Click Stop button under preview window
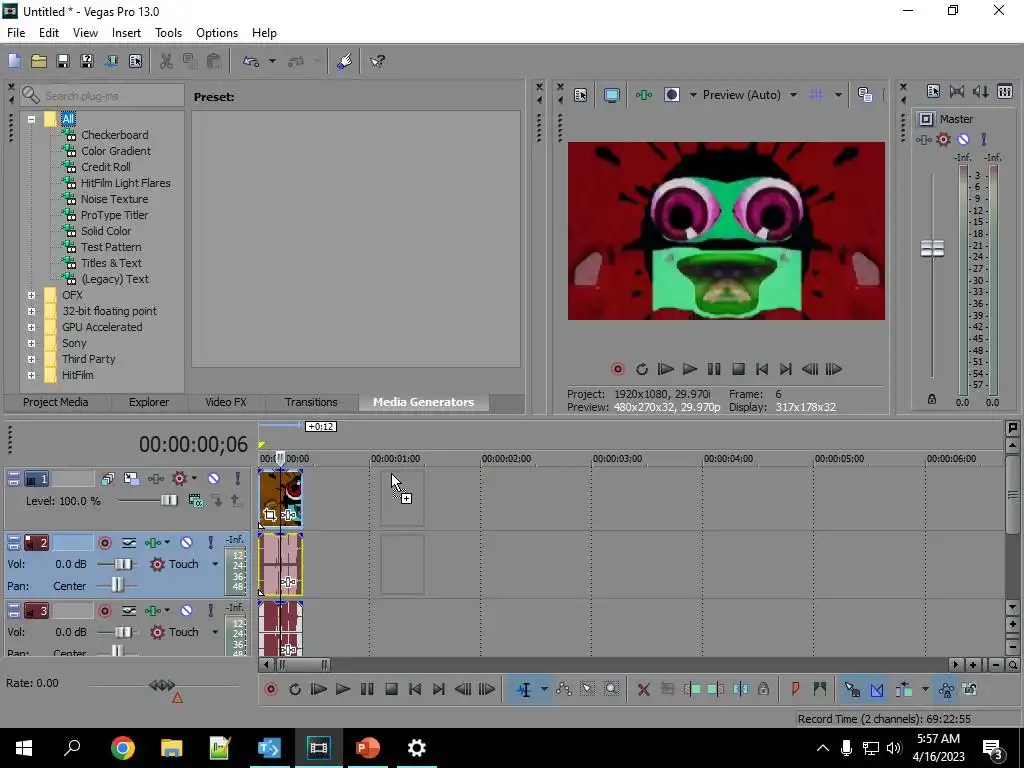 739,370
